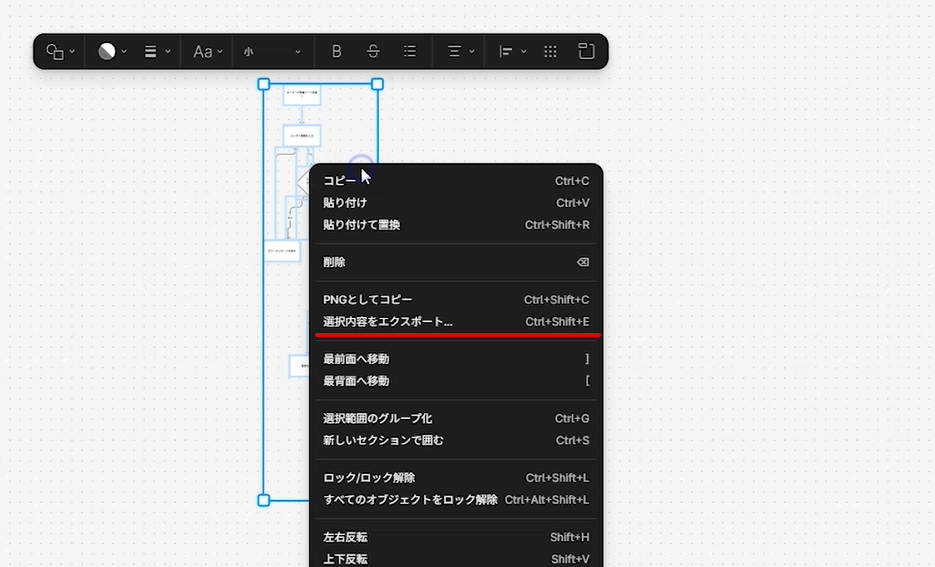Click the create section icon in toolbar
935x567 pixels.
pos(587,52)
